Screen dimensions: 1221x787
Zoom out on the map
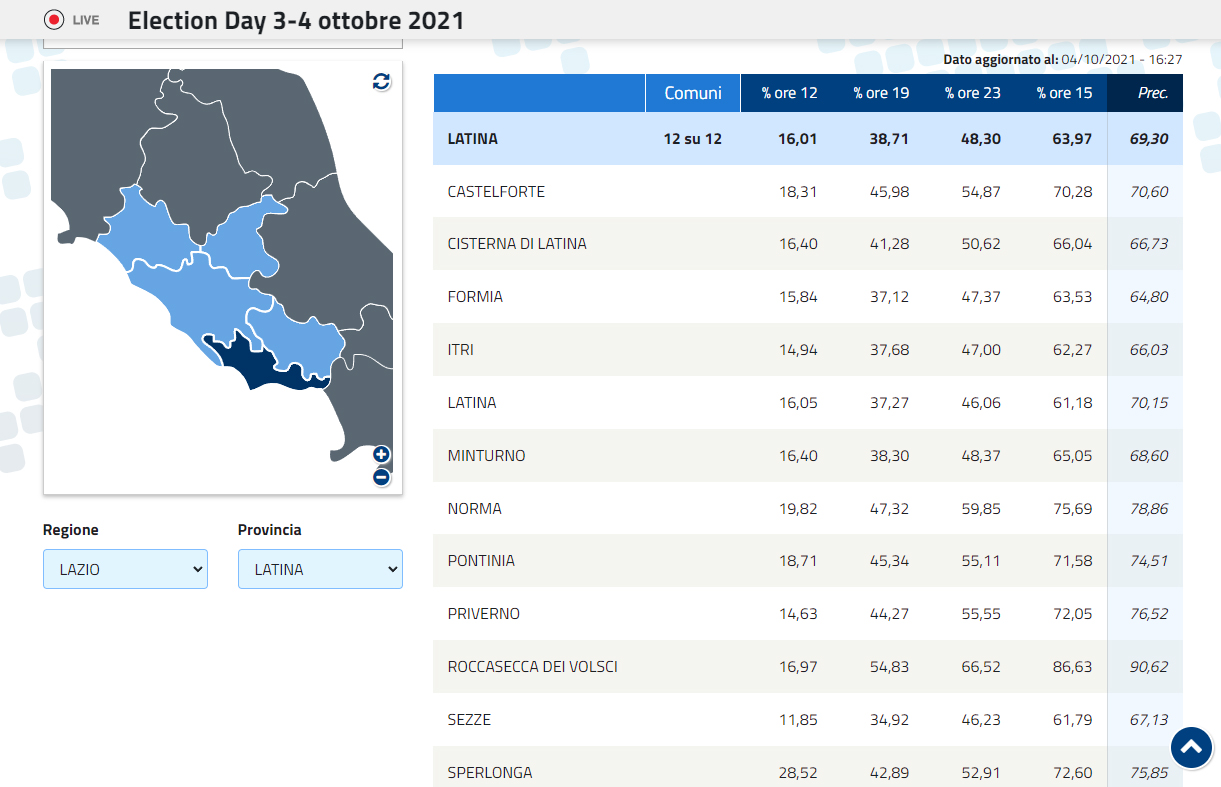click(x=381, y=477)
